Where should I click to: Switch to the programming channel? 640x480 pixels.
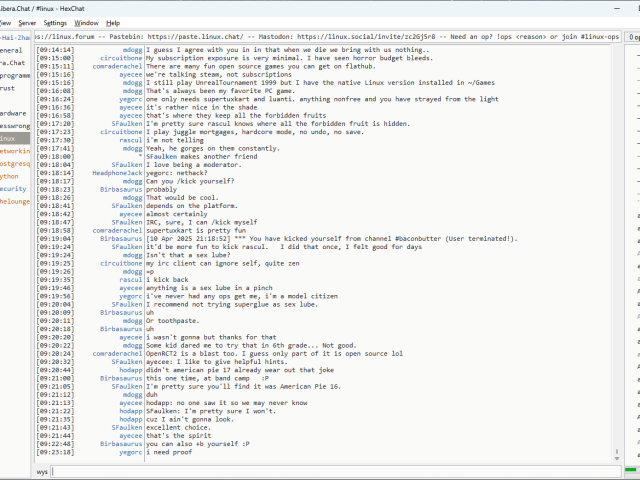coord(14,75)
